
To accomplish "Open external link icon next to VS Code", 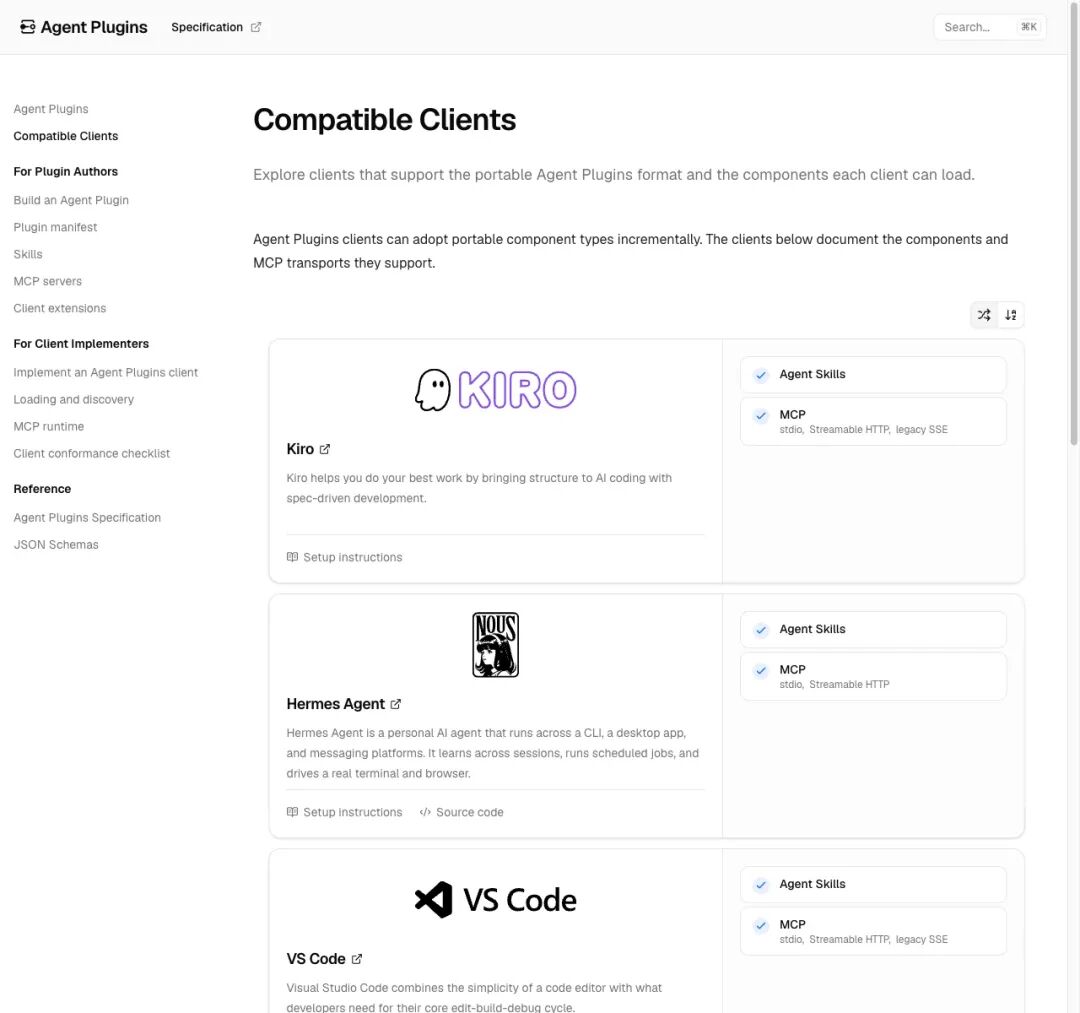I will click(357, 959).
